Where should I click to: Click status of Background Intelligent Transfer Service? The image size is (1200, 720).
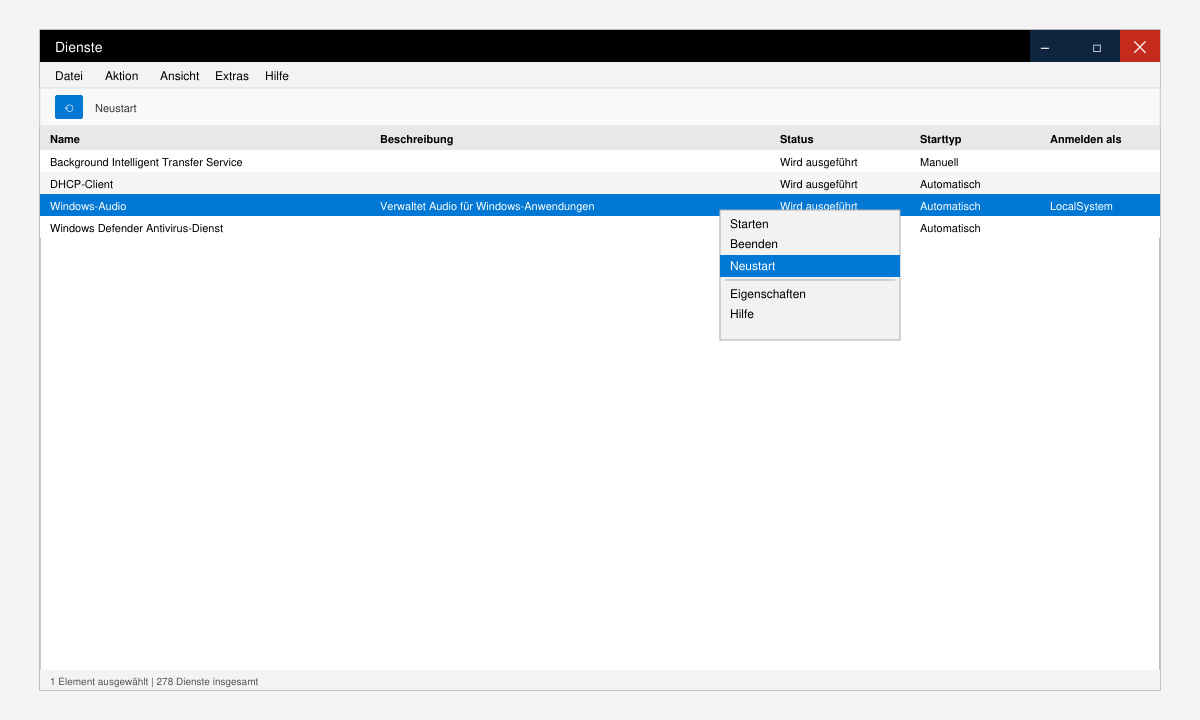click(818, 162)
